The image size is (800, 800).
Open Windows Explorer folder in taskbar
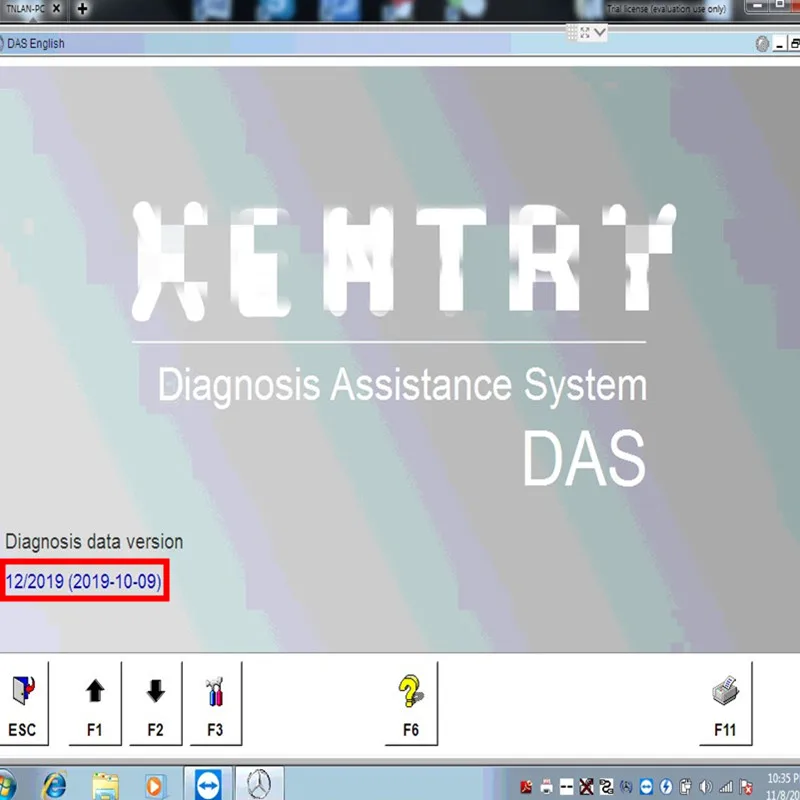coord(105,785)
